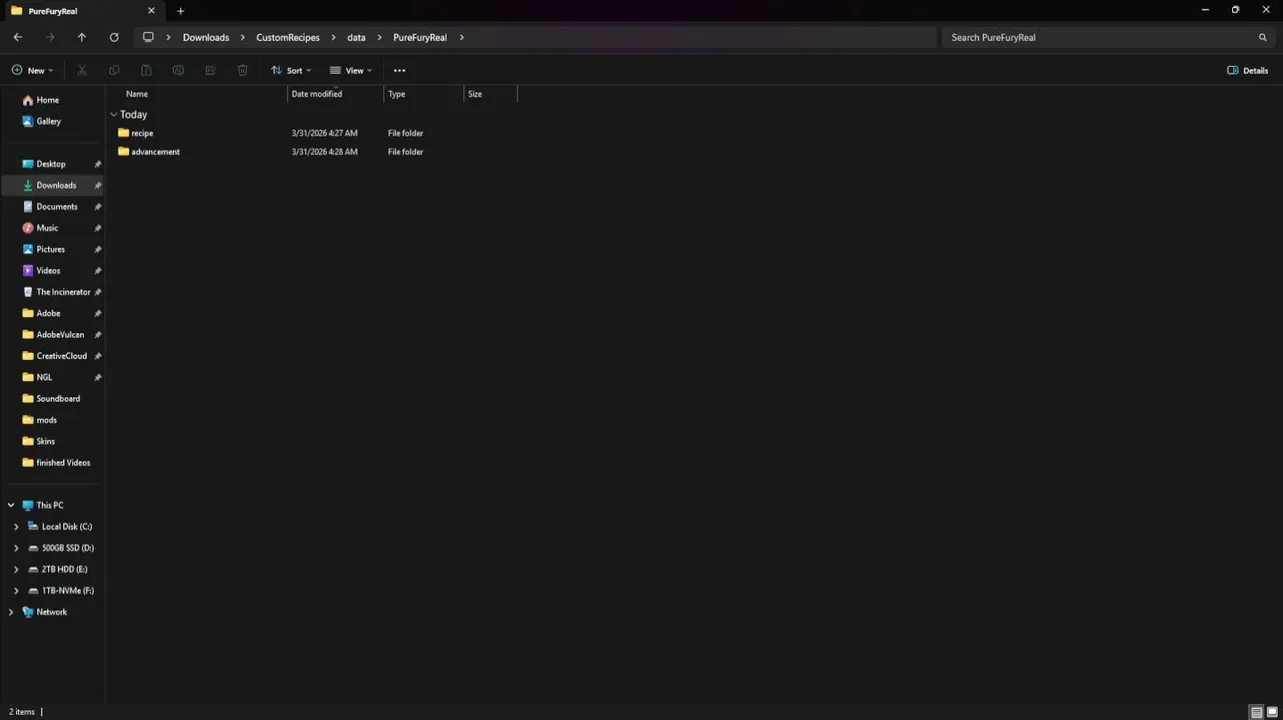This screenshot has height=720, width=1283.
Task: Sort by the Size column header
Action: 475,94
